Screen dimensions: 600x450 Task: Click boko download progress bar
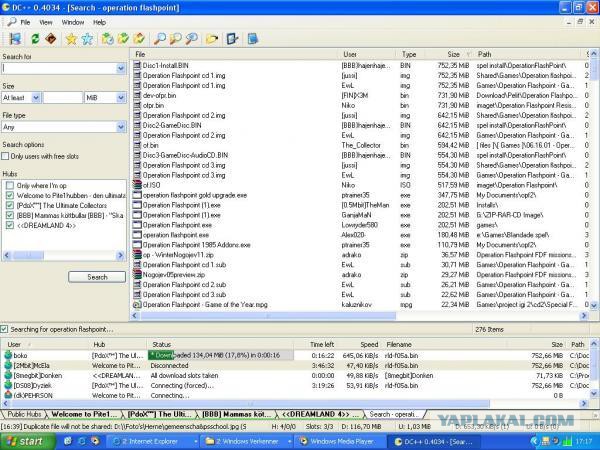[221, 355]
